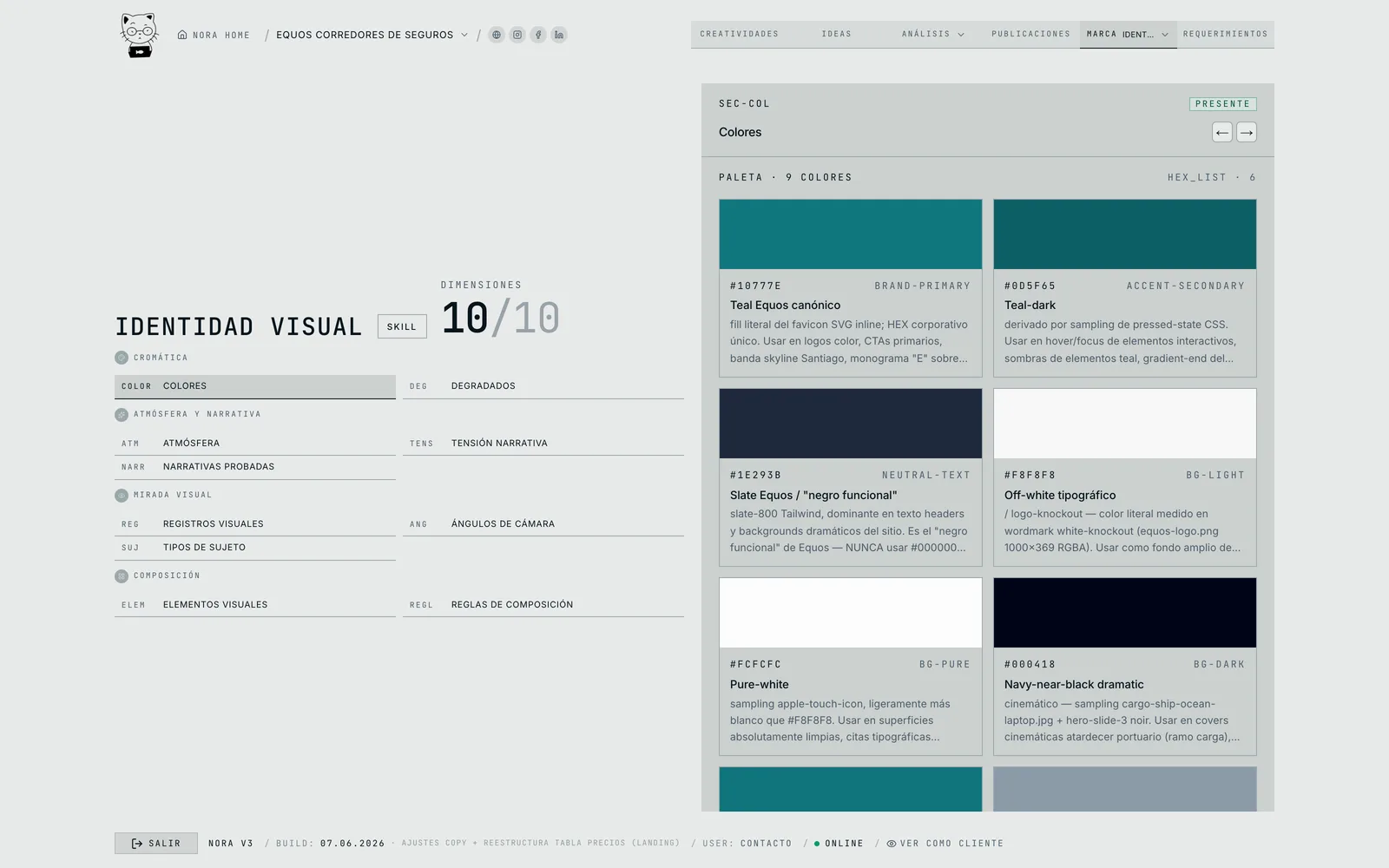Click the Cromática group icon
This screenshot has height=868, width=1389.
pyautogui.click(x=122, y=358)
